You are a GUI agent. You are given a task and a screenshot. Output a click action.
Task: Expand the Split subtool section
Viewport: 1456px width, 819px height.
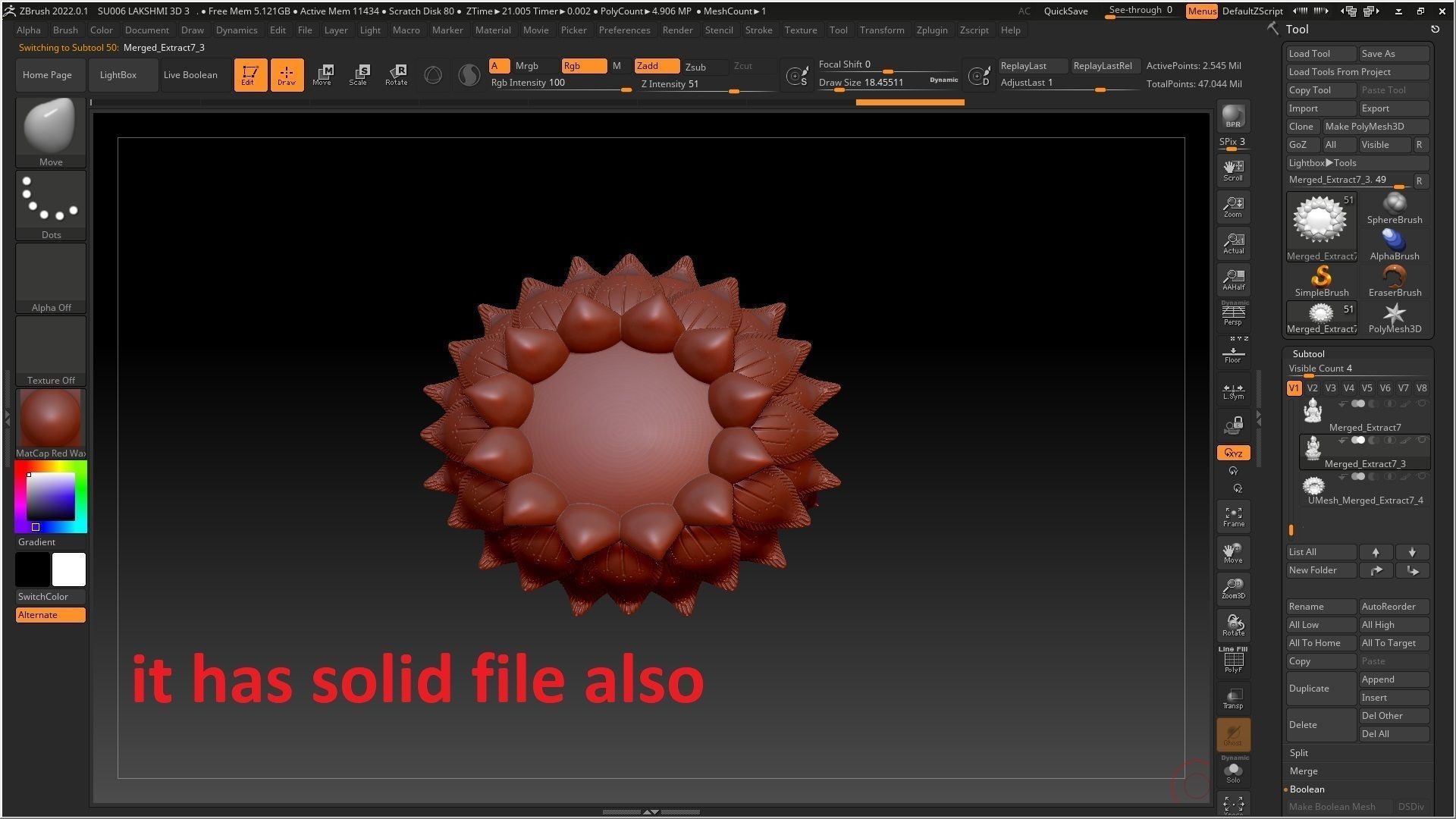1299,753
